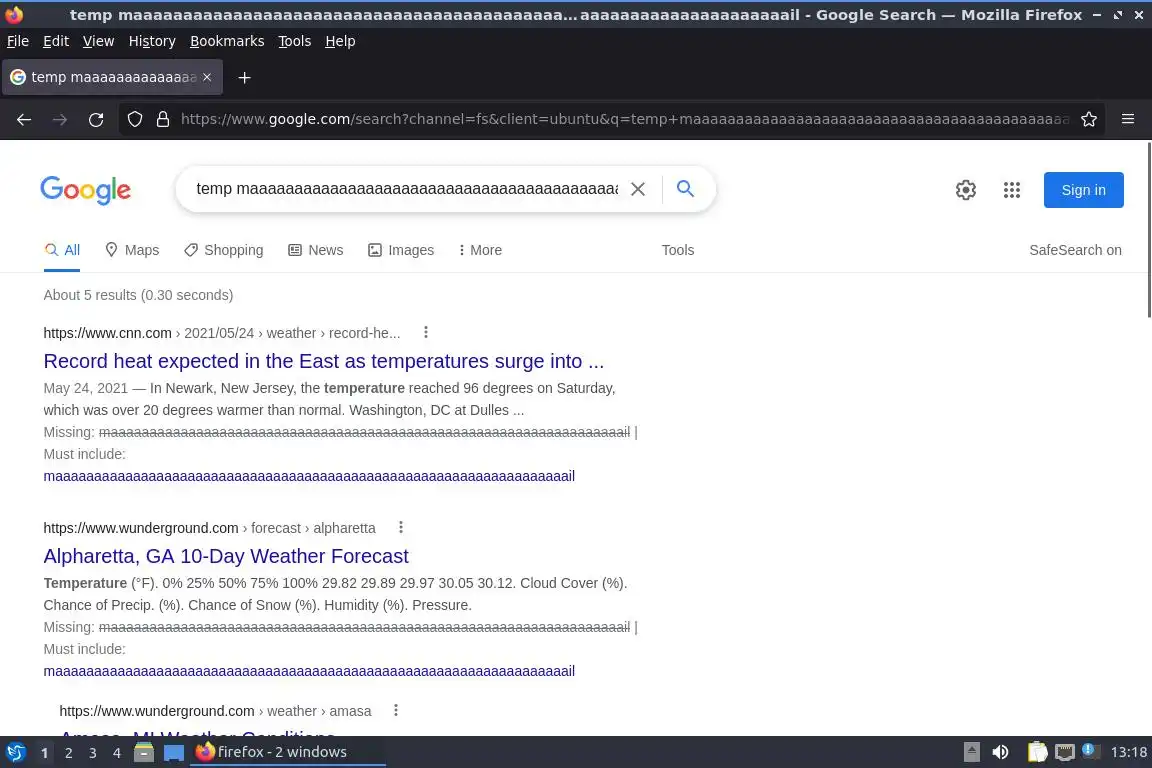Open Google search Tools filters
Viewport: 1152px width, 768px height.
677,250
